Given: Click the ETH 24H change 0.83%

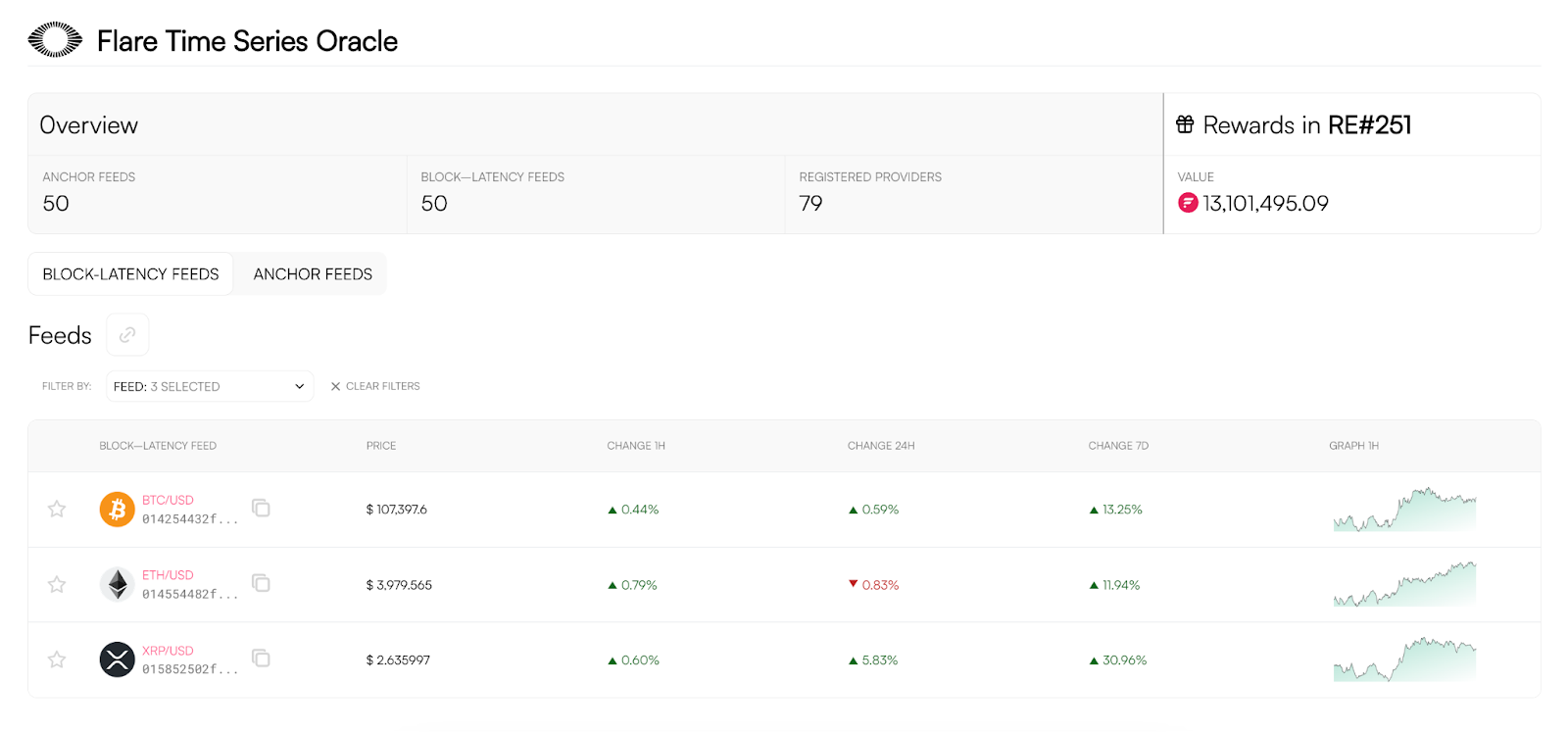Looking at the screenshot, I should (873, 585).
